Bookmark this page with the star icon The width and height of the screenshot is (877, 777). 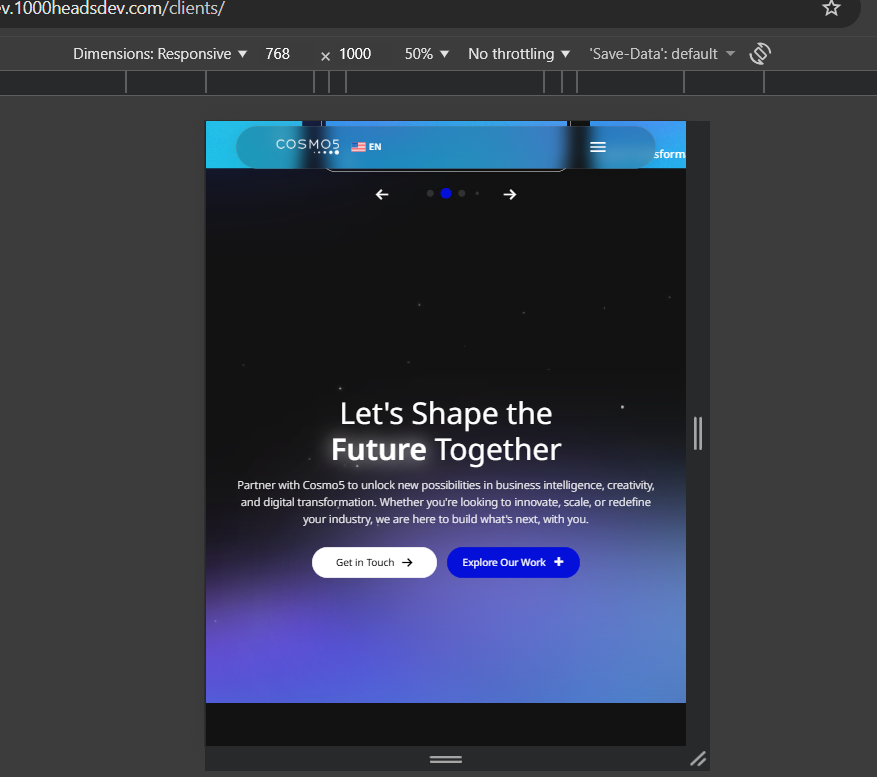coord(831,8)
